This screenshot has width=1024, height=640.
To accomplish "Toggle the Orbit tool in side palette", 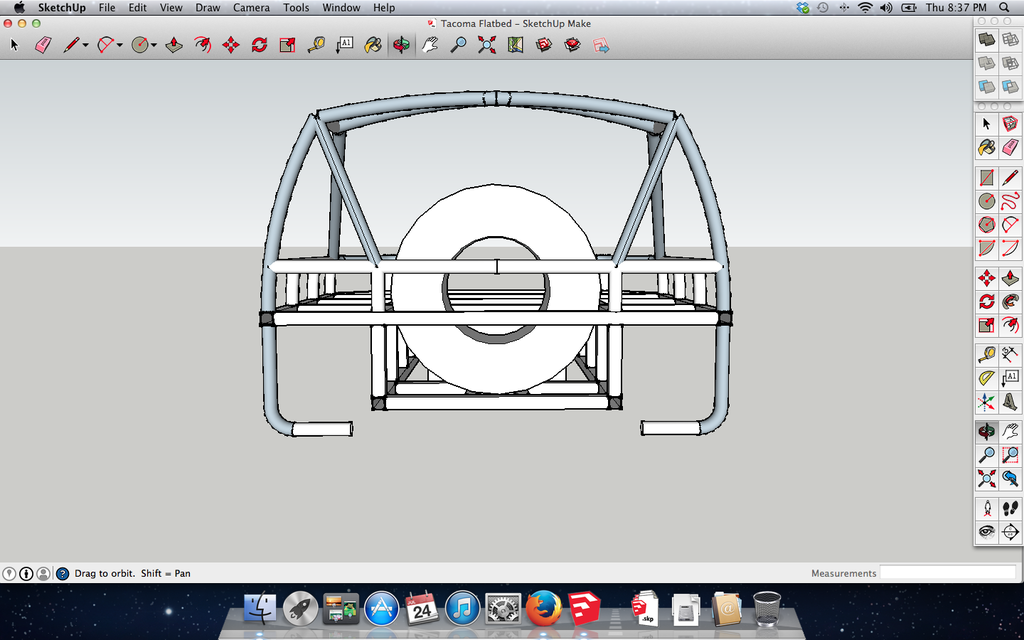I will 987,431.
